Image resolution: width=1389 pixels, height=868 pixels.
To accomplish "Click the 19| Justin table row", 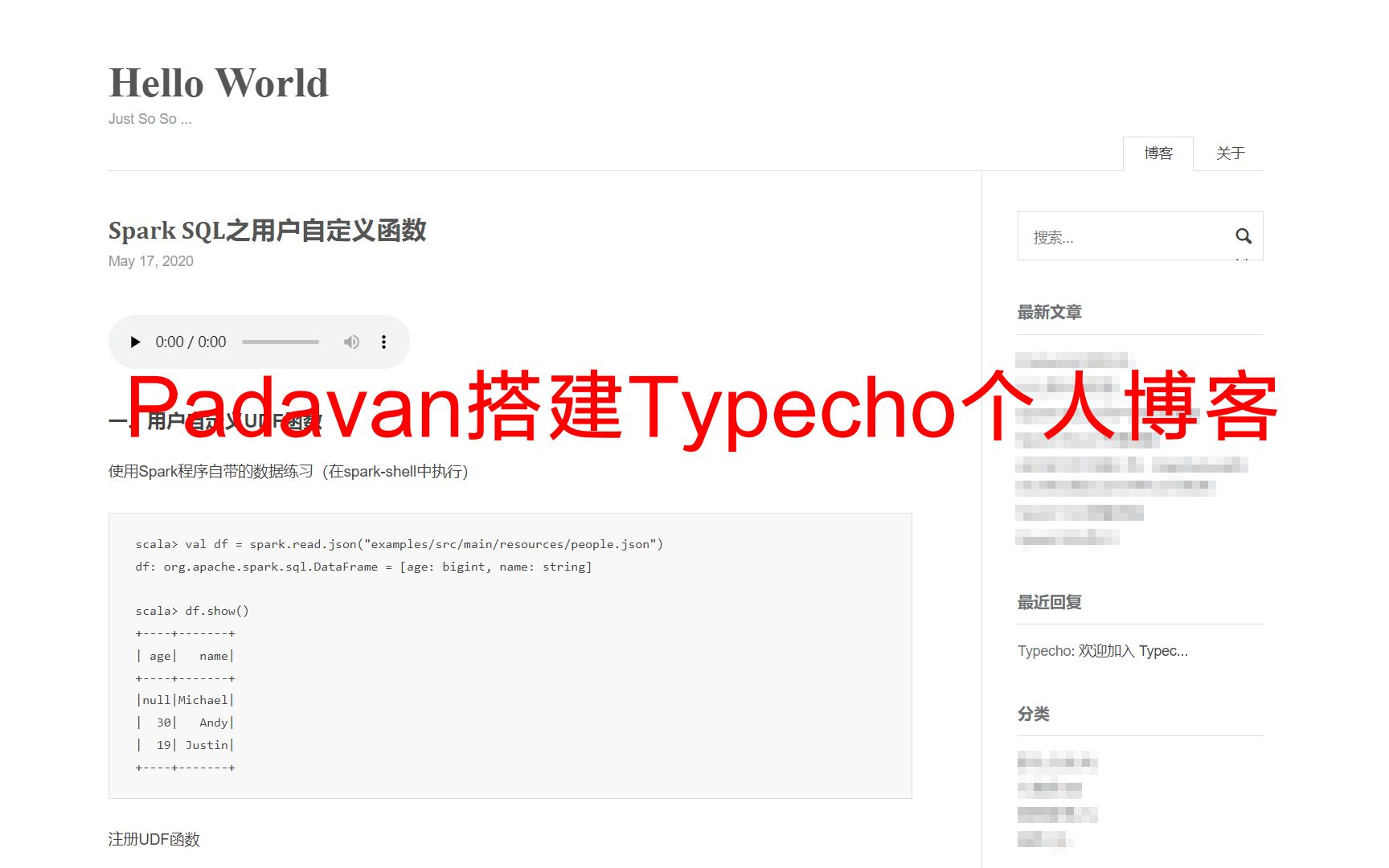I will (x=185, y=745).
